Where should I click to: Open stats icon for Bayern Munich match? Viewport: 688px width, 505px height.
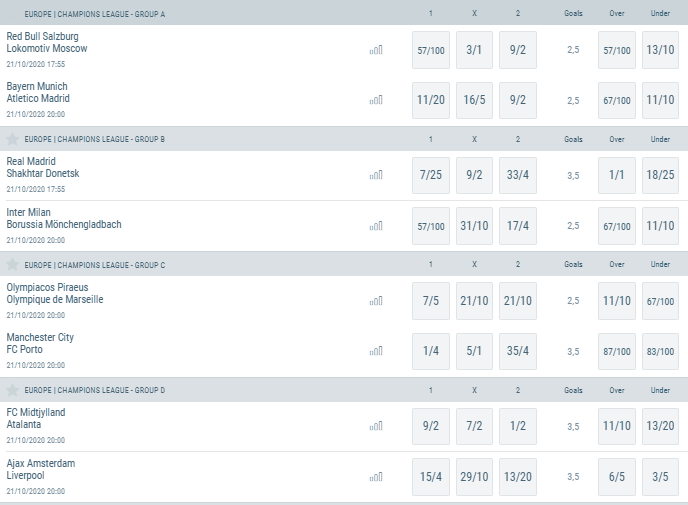[376, 100]
